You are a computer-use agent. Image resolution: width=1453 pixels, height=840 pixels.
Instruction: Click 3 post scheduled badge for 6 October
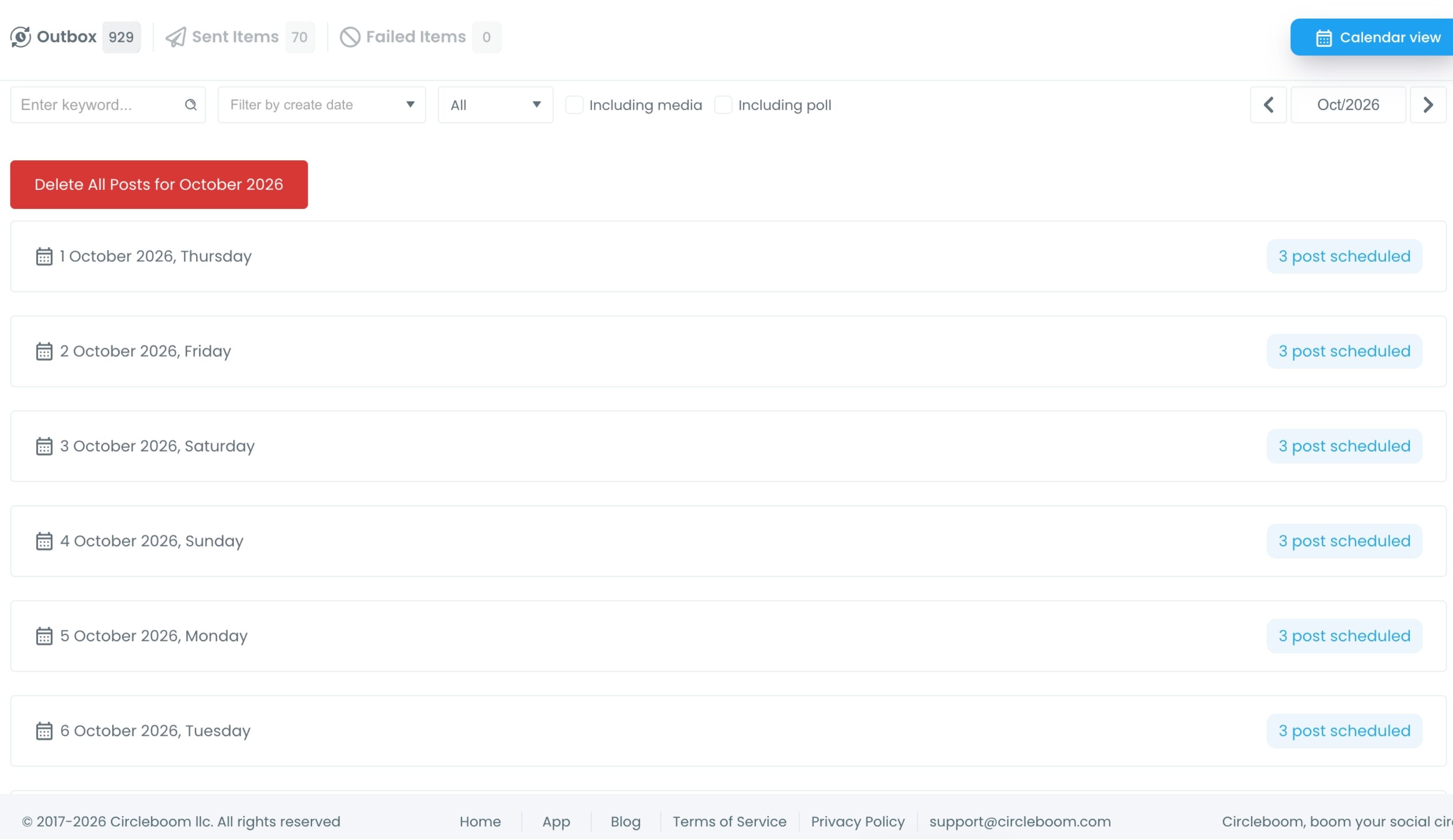[x=1344, y=731]
